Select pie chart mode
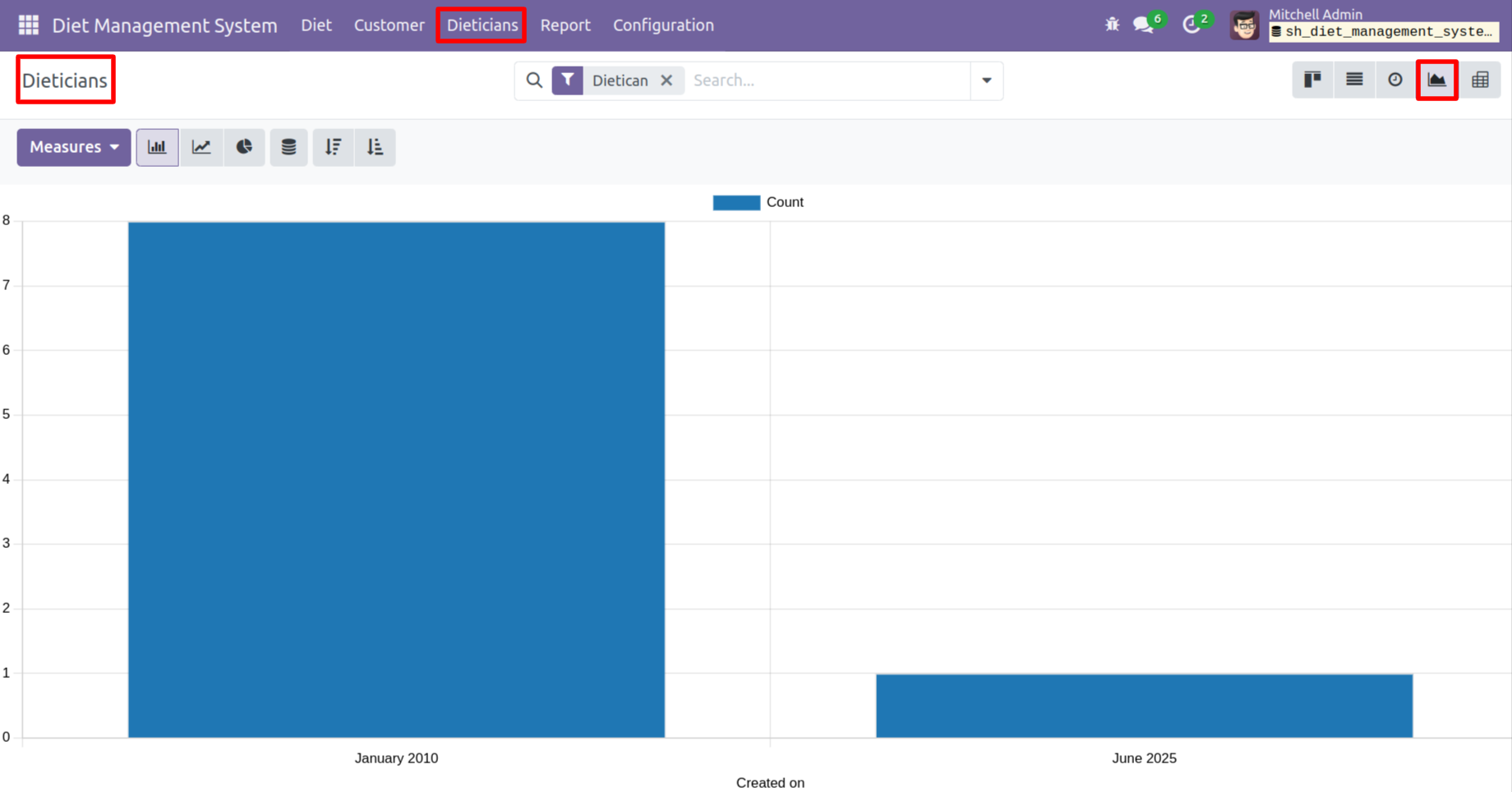The width and height of the screenshot is (1512, 792). pos(244,147)
